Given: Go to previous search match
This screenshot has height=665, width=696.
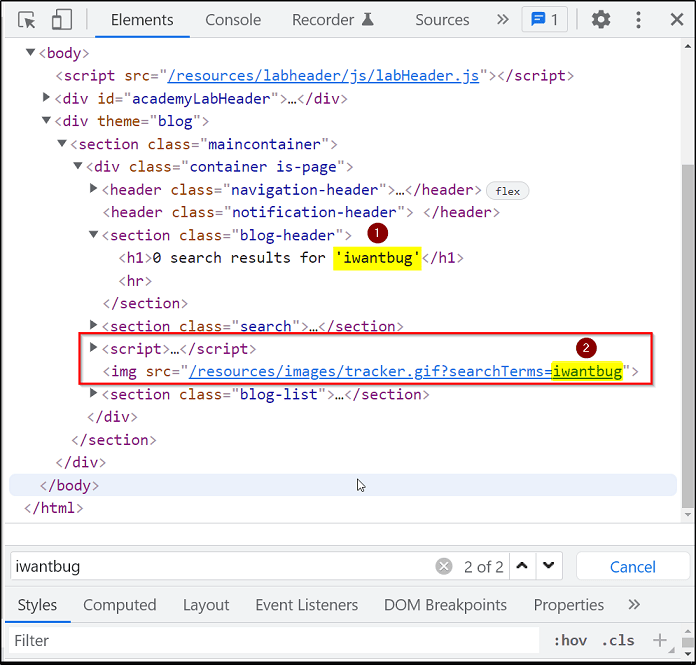Looking at the screenshot, I should pyautogui.click(x=522, y=566).
